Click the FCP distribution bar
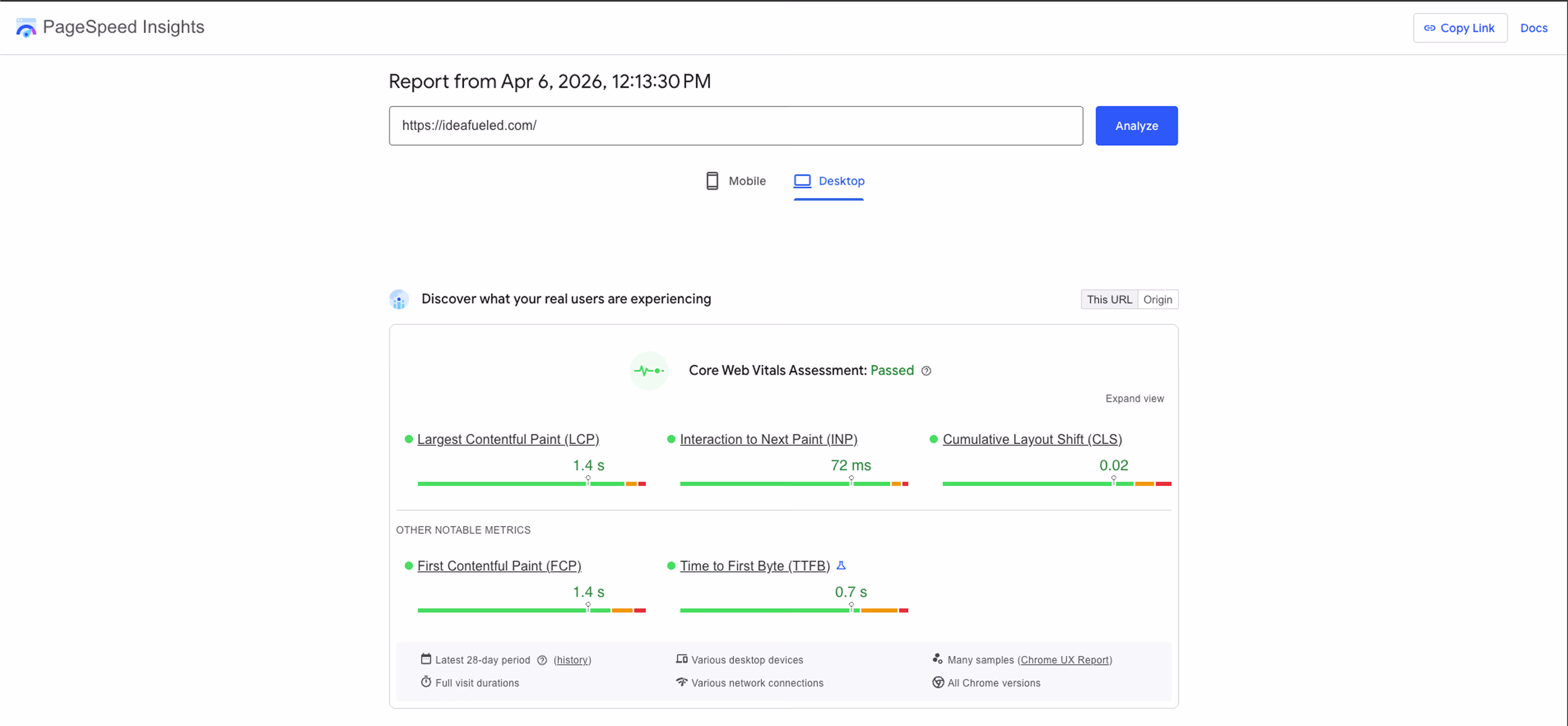 [x=531, y=610]
